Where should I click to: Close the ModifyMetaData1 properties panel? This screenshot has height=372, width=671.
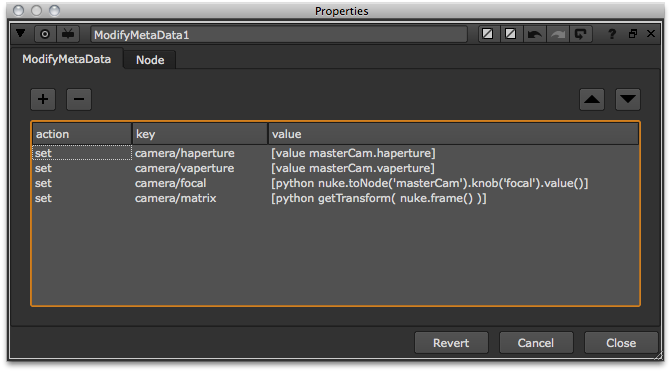pos(651,33)
